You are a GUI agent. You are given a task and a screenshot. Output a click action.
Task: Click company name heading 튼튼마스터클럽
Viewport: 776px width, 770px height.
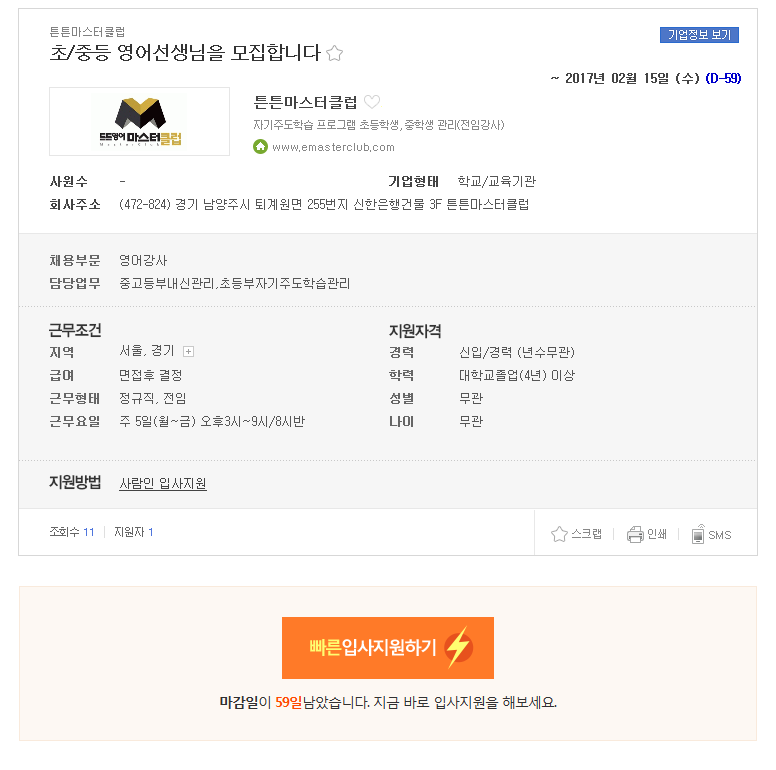point(305,102)
